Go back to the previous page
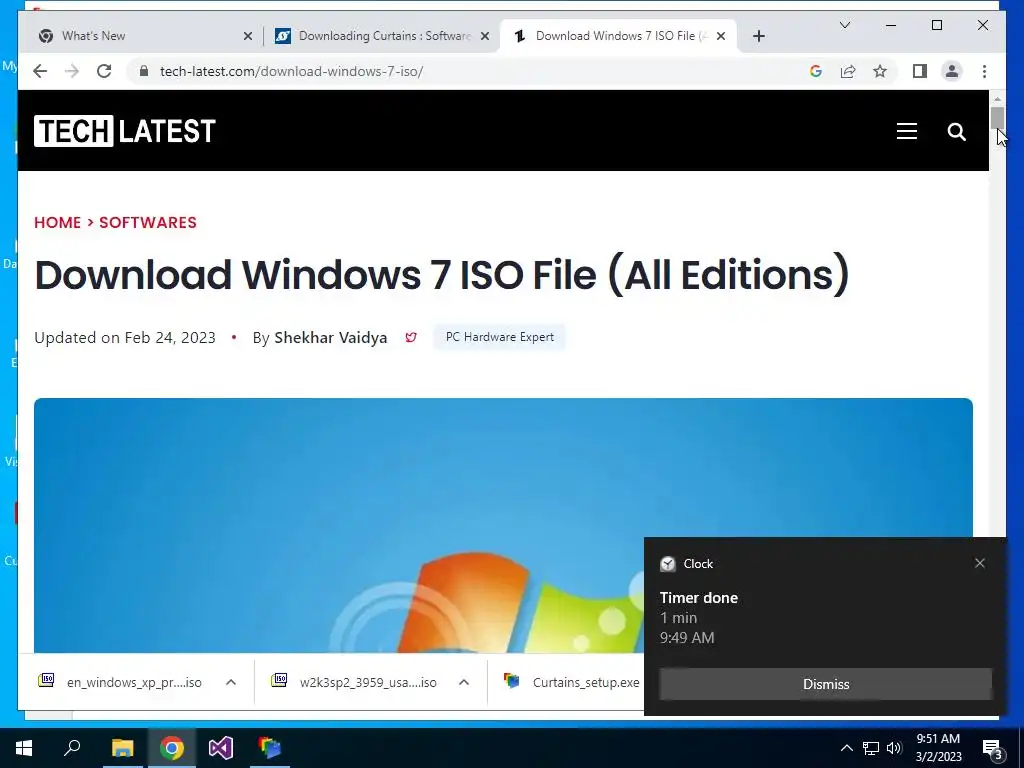The height and width of the screenshot is (768, 1024). point(40,71)
